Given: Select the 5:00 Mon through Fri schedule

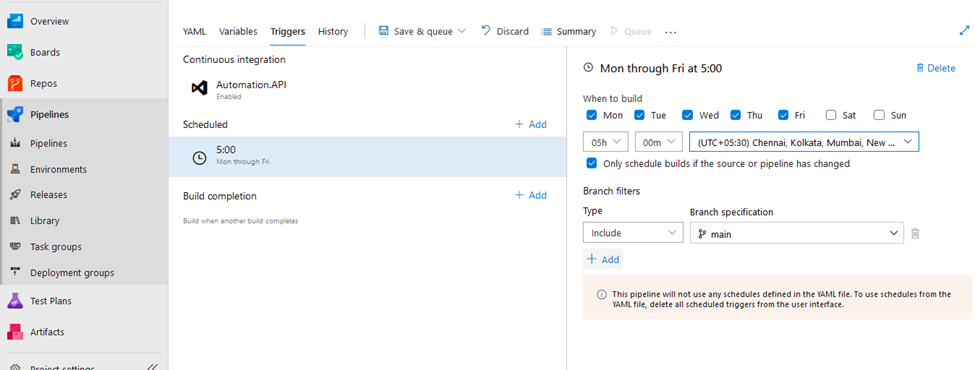Looking at the screenshot, I should point(367,157).
